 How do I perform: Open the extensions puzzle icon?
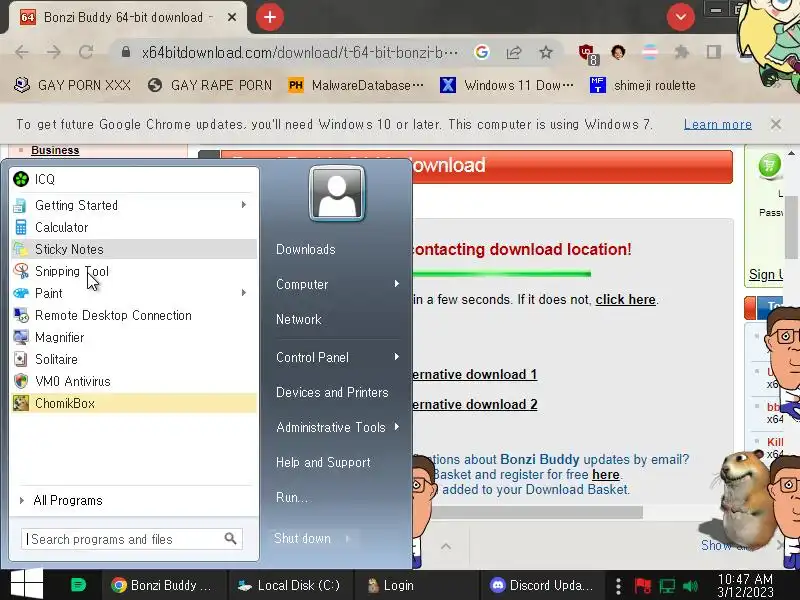click(x=682, y=52)
